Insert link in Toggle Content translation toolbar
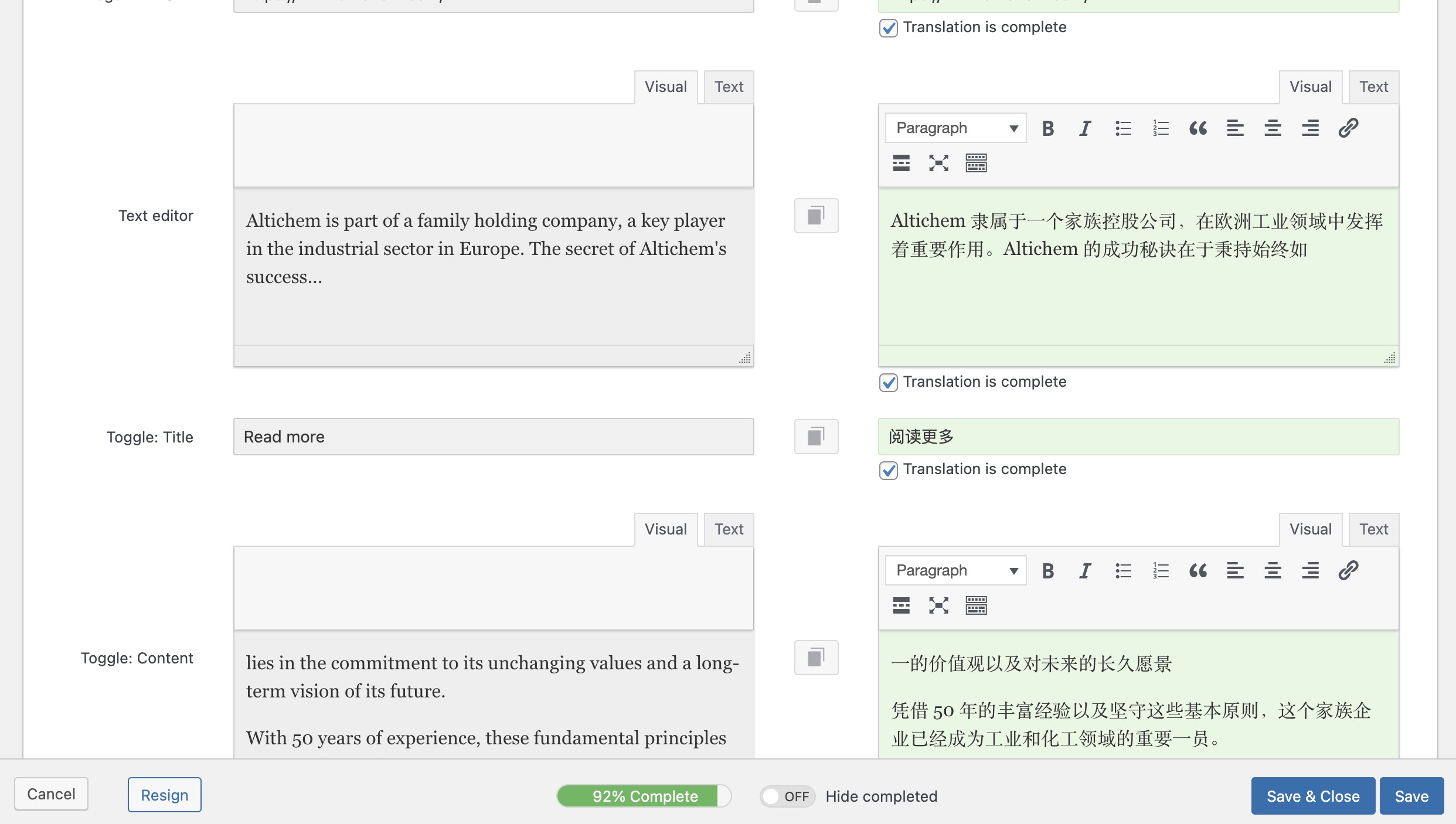The width and height of the screenshot is (1456, 824). tap(1348, 571)
